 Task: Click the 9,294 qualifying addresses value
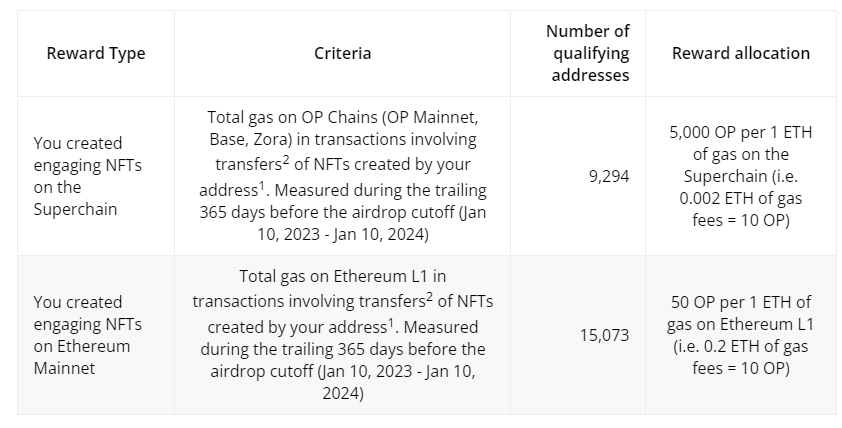click(609, 176)
